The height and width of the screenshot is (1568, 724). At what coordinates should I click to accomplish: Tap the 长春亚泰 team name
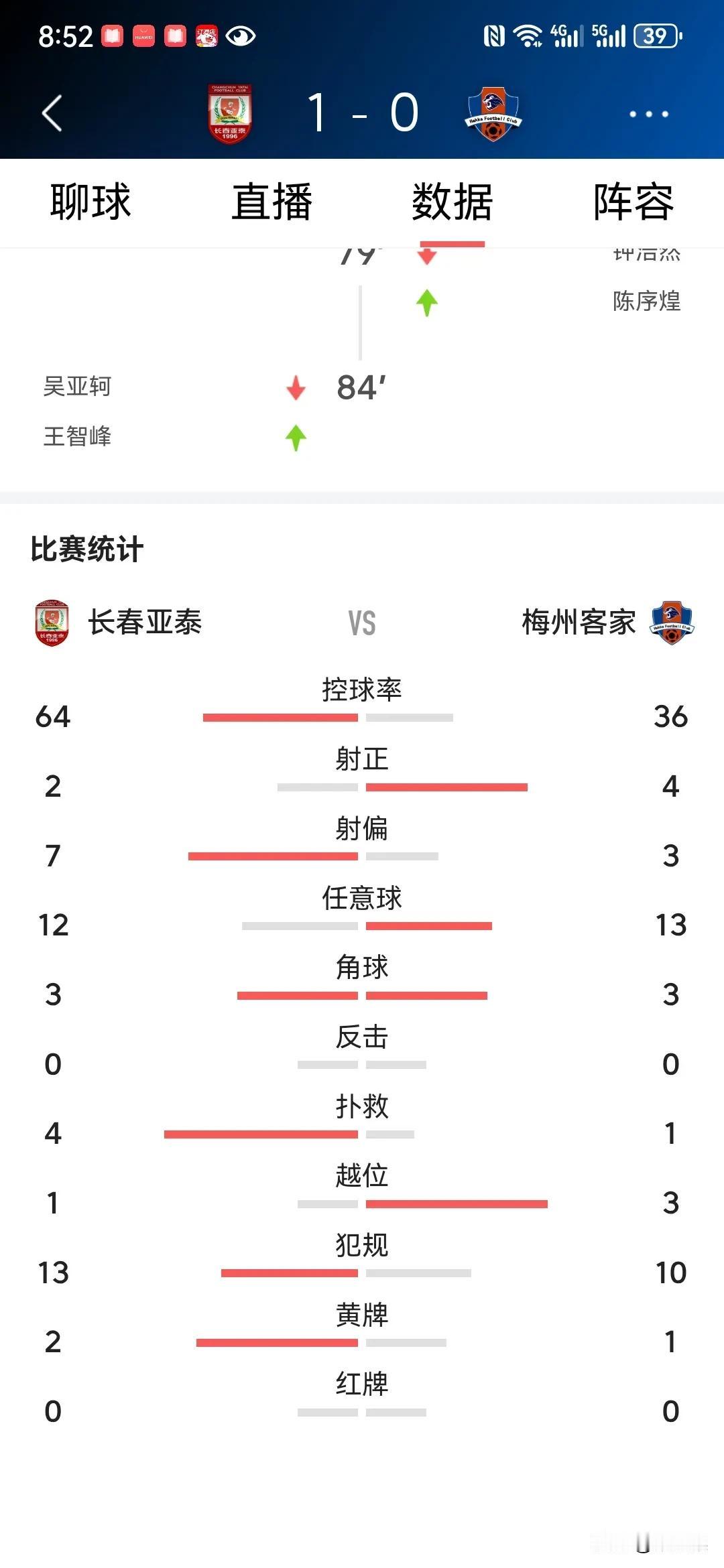(x=145, y=623)
